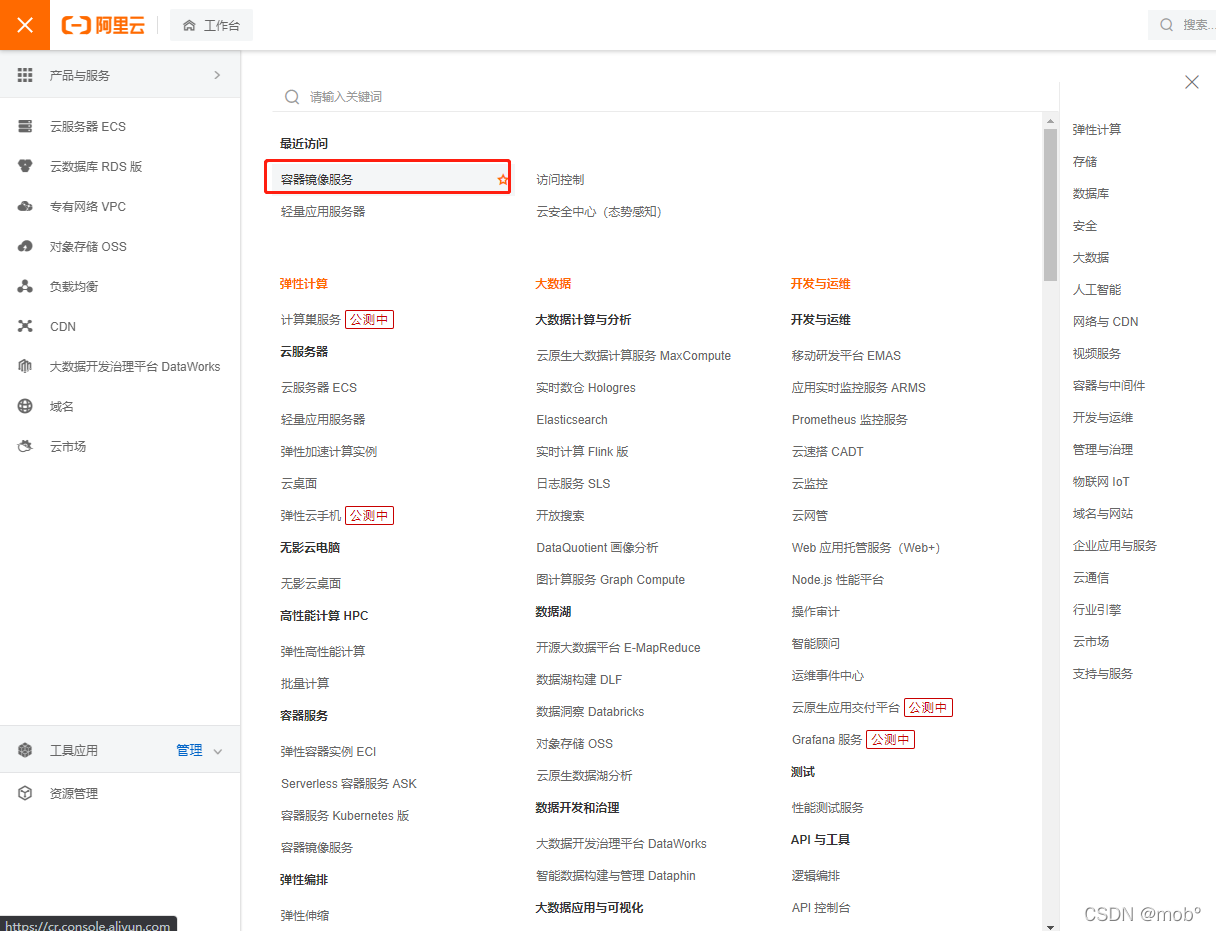Click the 产品与服务 grid icon
Viewport: 1216px width, 931px height.
coord(25,75)
